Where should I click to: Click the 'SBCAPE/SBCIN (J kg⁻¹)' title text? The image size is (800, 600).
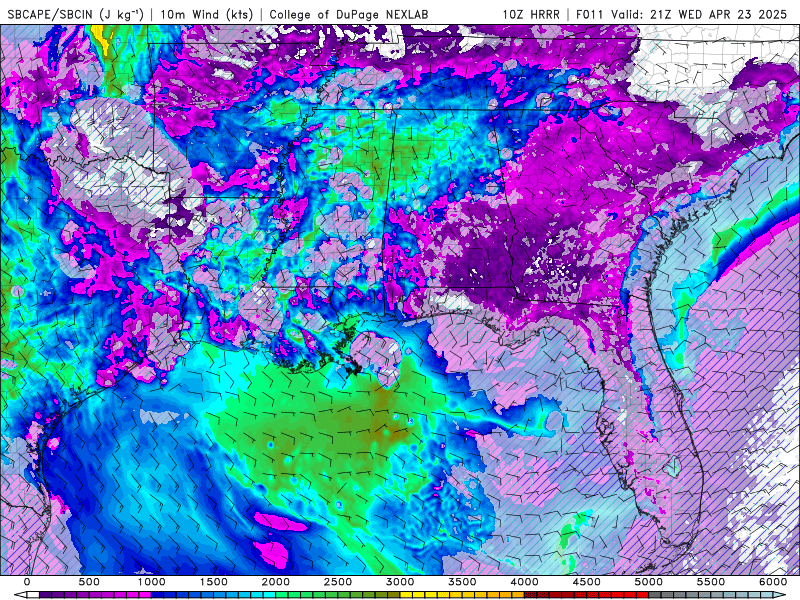76,14
